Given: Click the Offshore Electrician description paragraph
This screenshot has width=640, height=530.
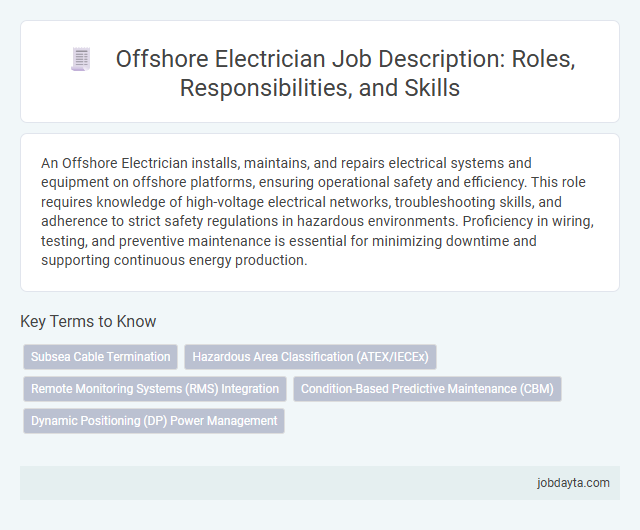Looking at the screenshot, I should [x=318, y=212].
